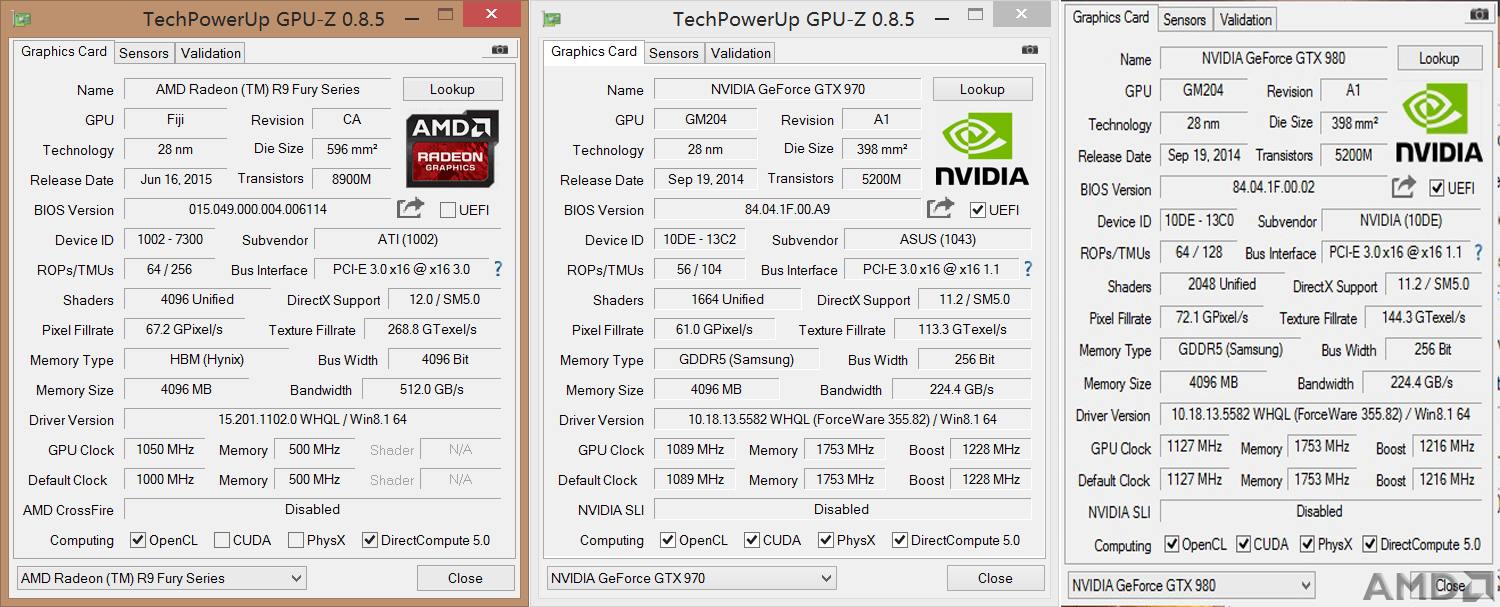Select Graphics Card tab in GTX 980 window

click(x=1111, y=17)
